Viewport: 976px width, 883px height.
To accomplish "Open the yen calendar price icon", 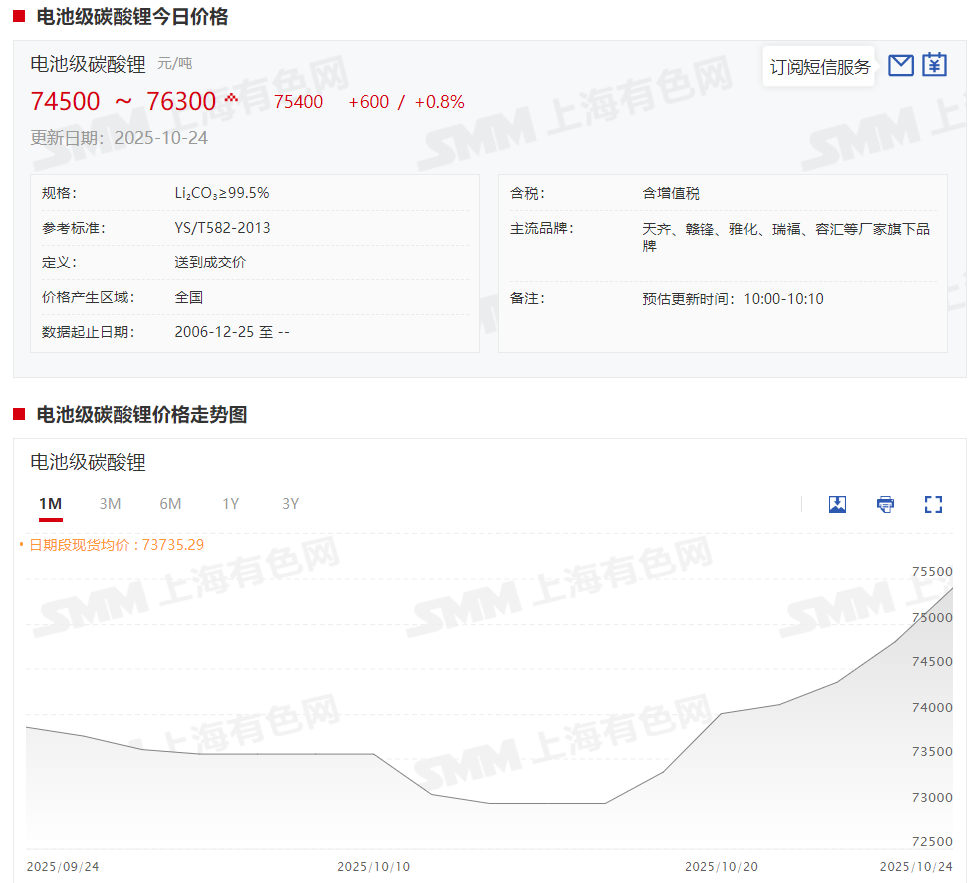I will point(934,66).
